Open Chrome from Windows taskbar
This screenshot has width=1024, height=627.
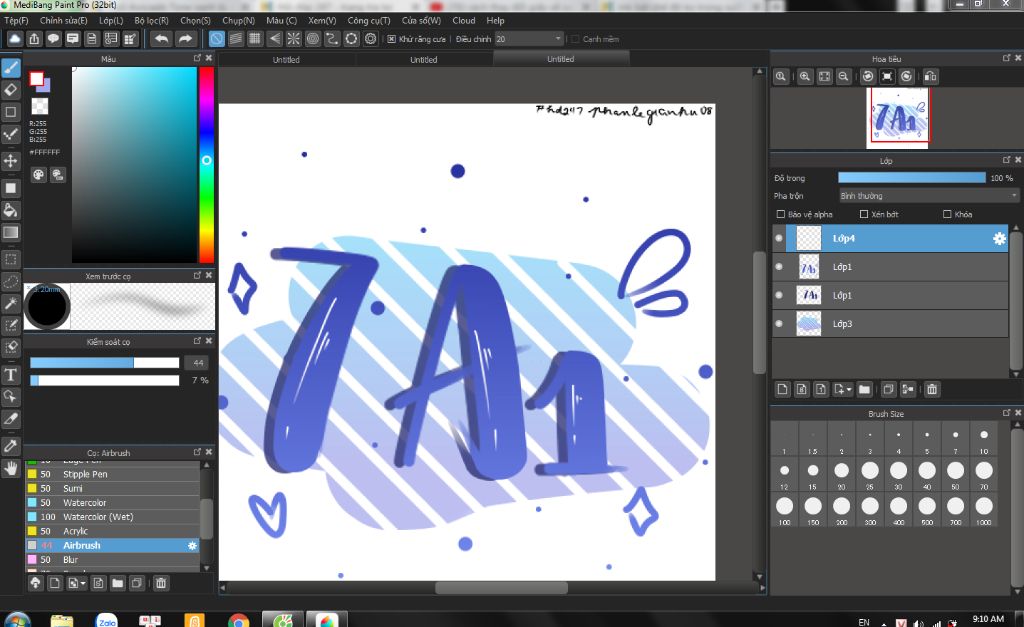pyautogui.click(x=238, y=620)
